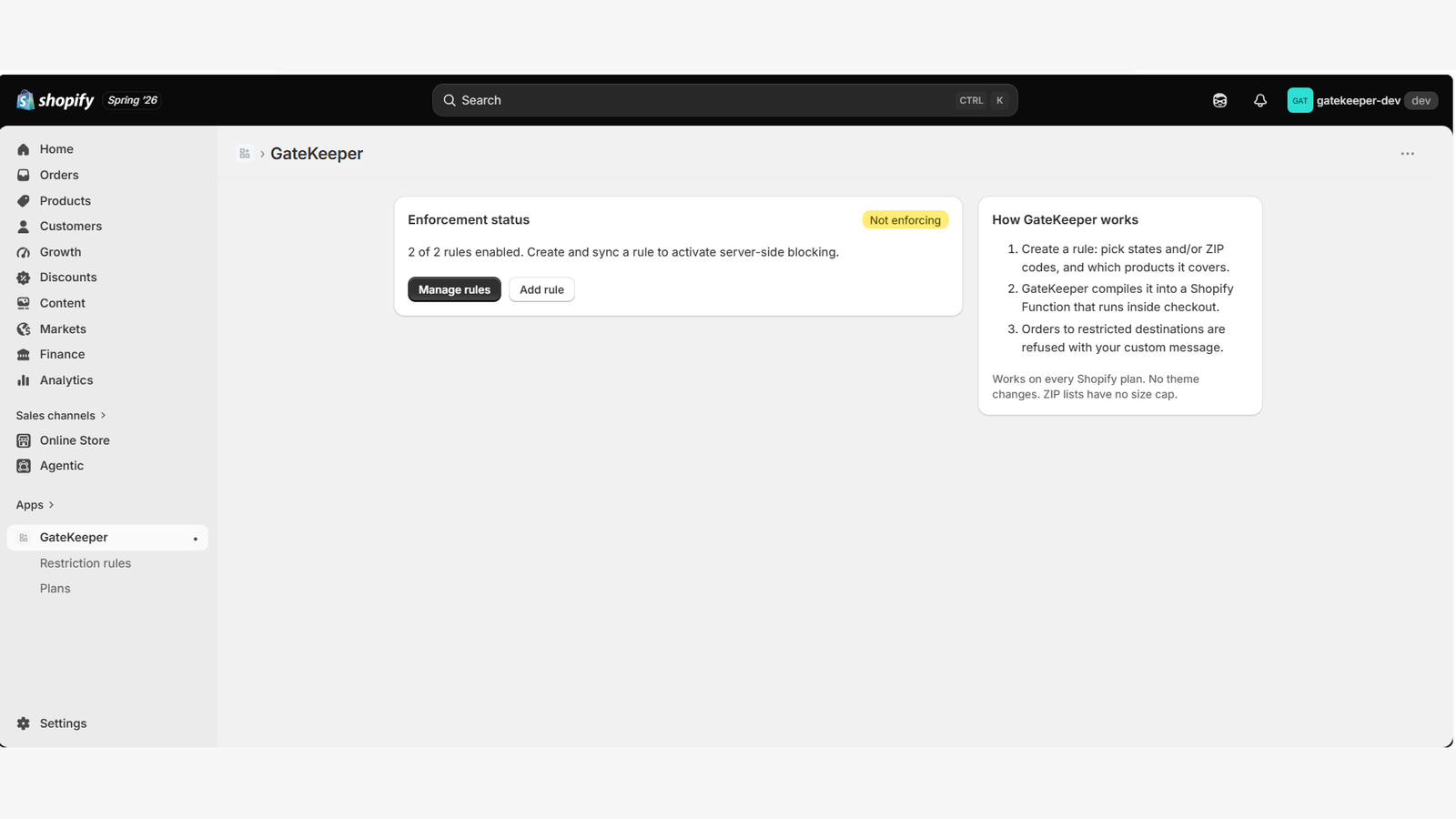Click the GateKeeper page title

click(317, 154)
